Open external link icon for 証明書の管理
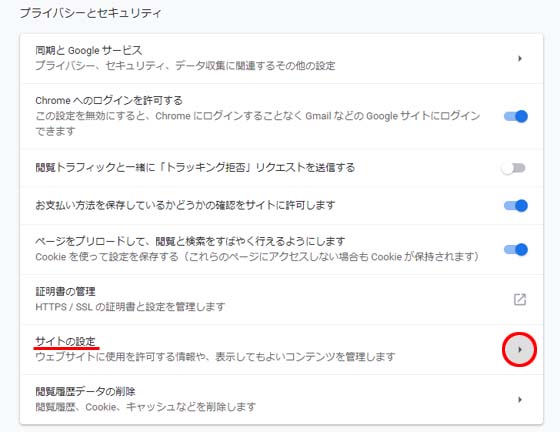Image resolution: width=560 pixels, height=432 pixels. [x=520, y=299]
